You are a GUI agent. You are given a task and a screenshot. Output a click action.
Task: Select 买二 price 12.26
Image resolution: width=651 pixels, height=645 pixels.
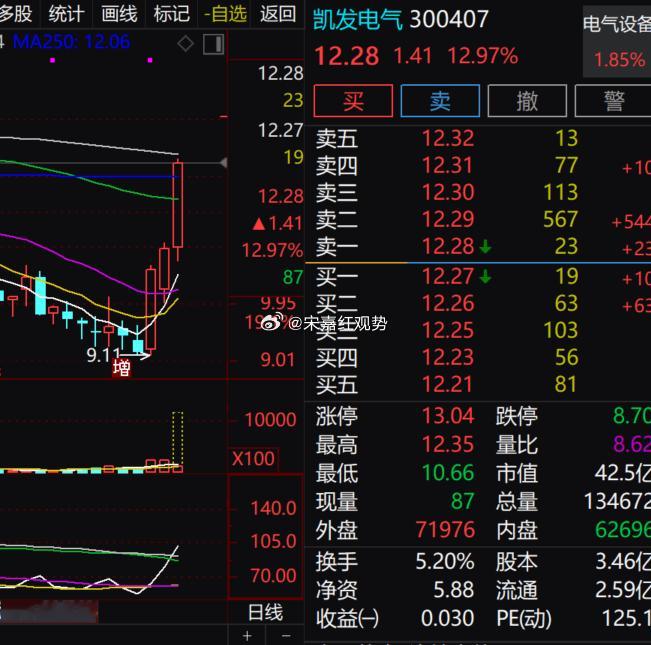(448, 303)
